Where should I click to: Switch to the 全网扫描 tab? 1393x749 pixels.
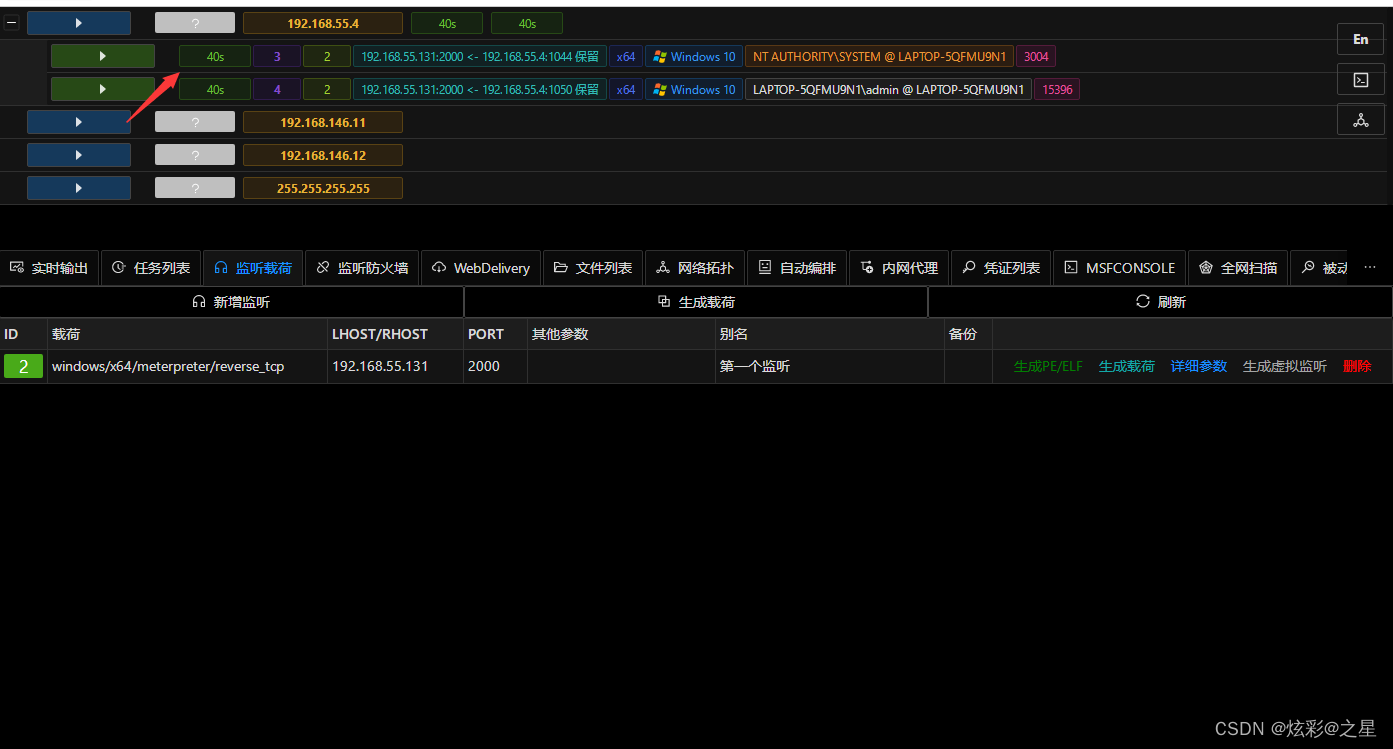tap(1238, 268)
